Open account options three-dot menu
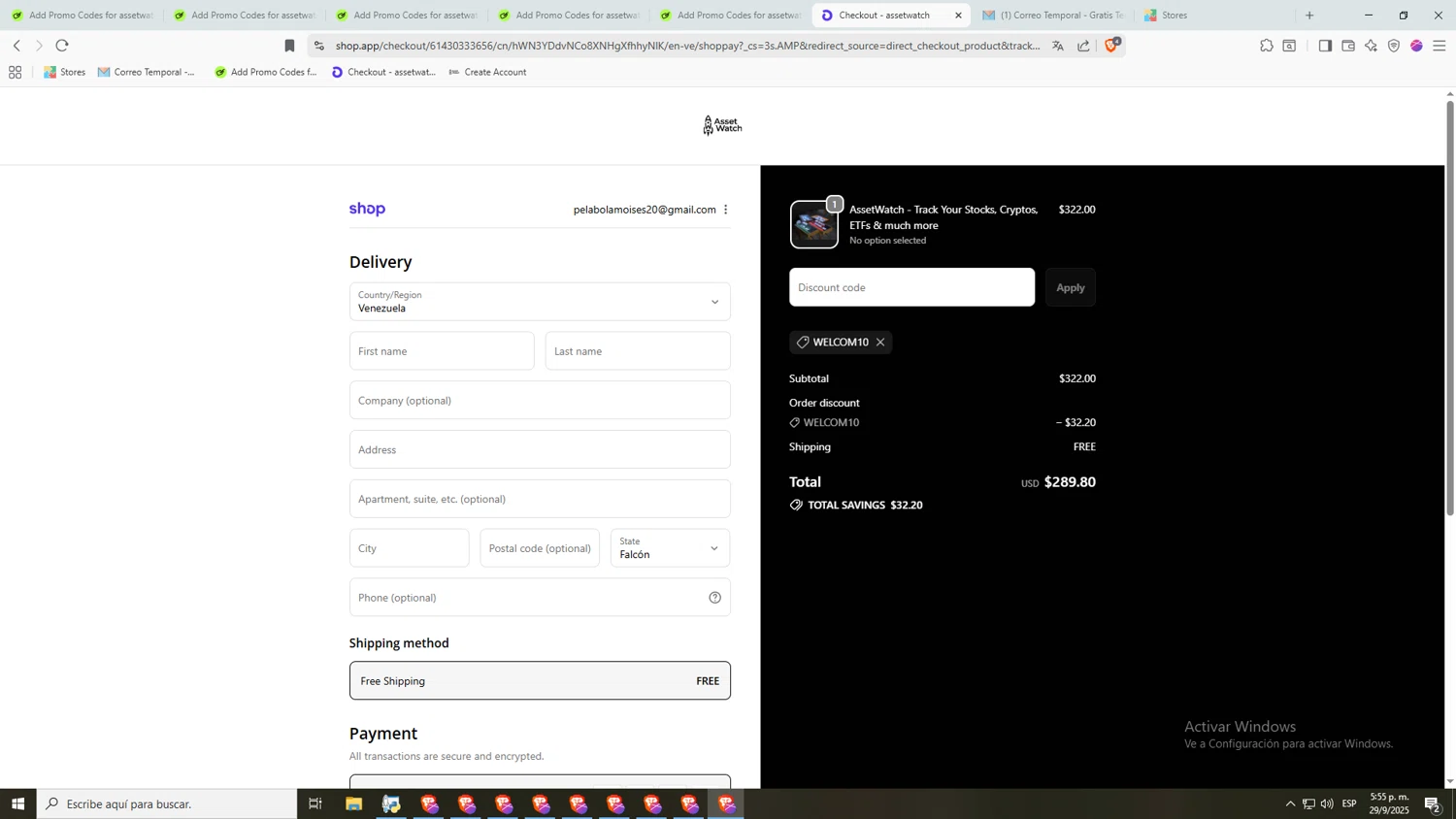This screenshot has width=1456, height=819. (x=725, y=210)
